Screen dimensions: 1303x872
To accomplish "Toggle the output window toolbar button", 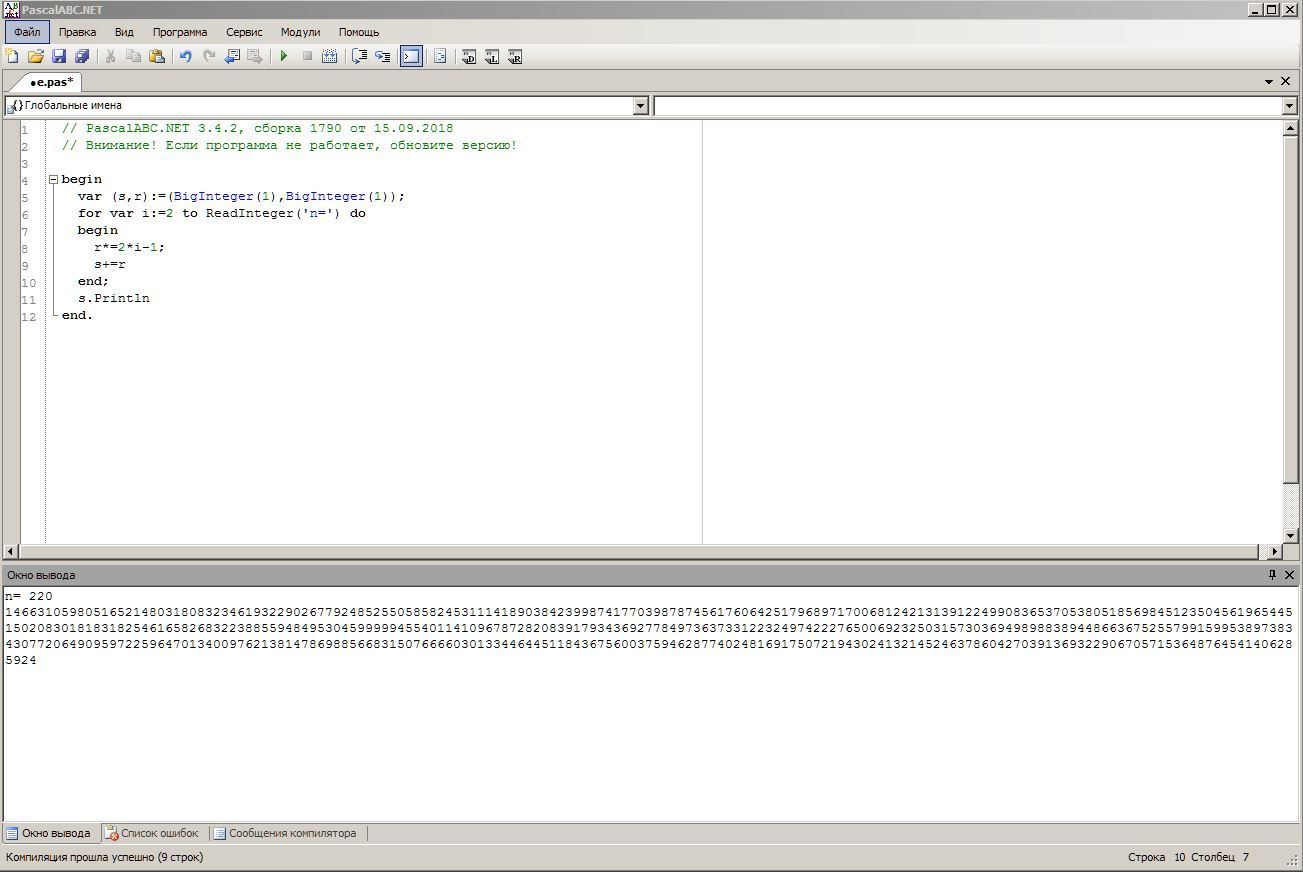I will click(411, 57).
